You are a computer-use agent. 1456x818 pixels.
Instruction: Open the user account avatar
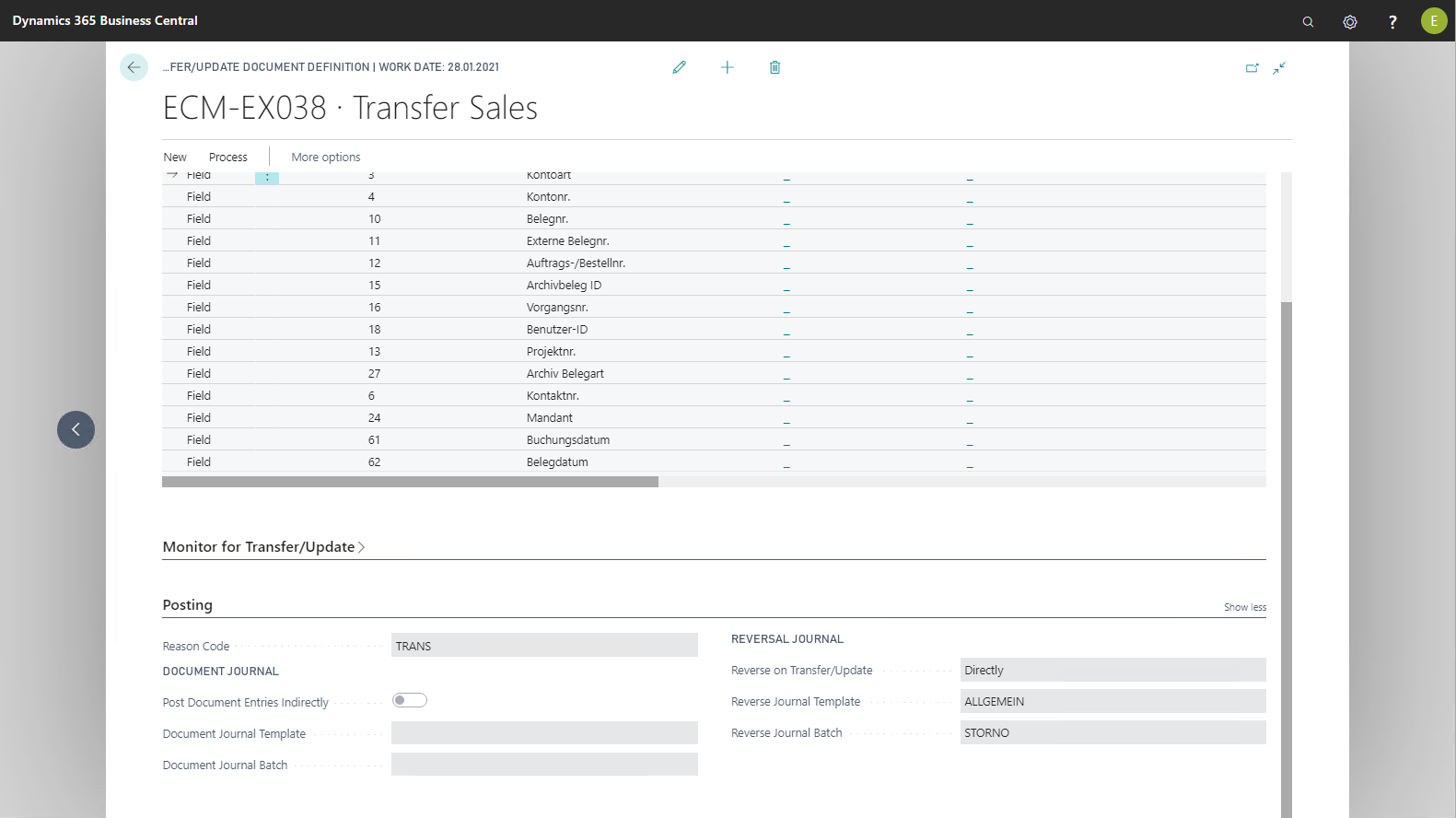[1433, 21]
